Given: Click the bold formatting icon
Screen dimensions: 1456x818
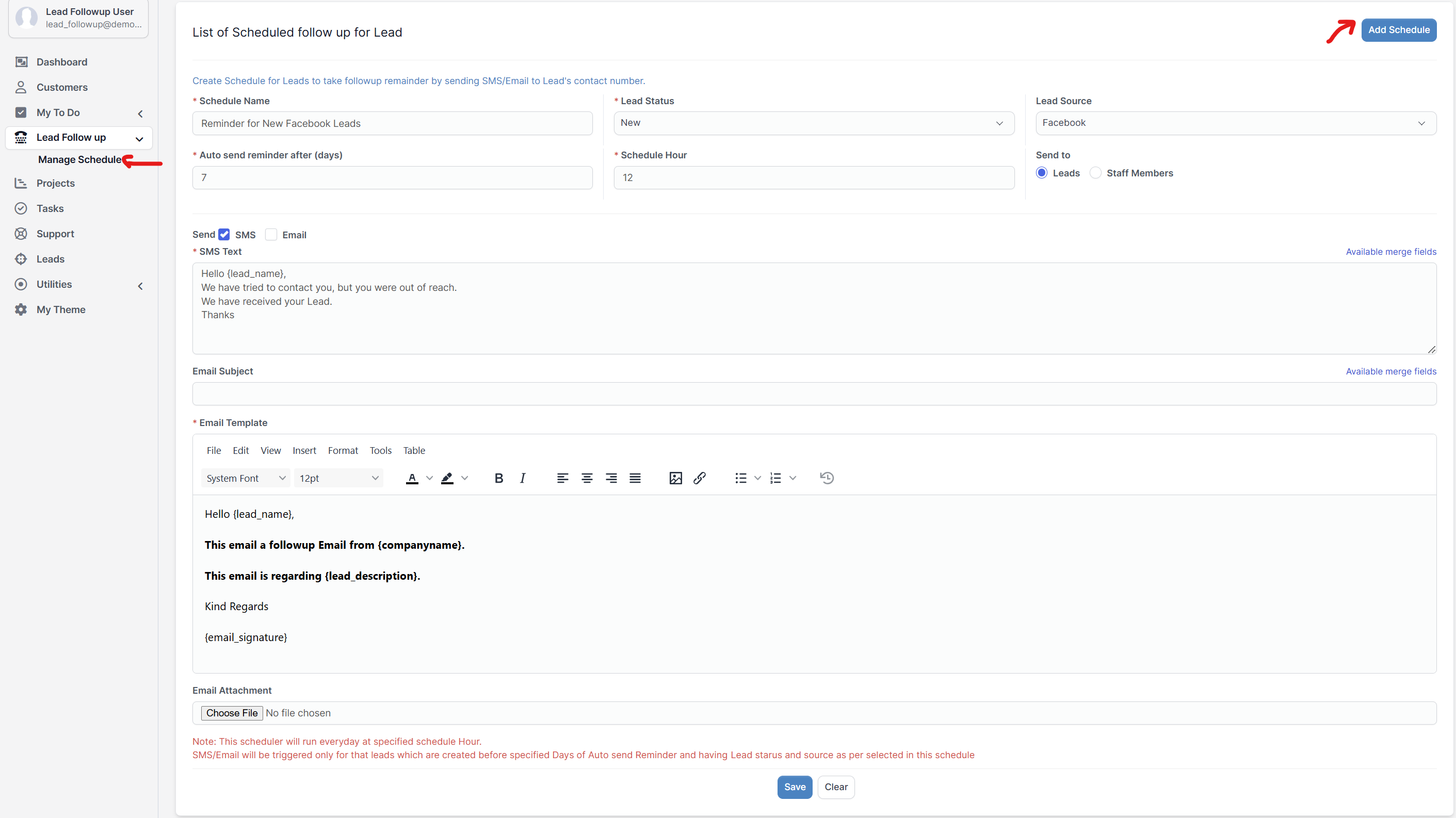Looking at the screenshot, I should [x=499, y=477].
